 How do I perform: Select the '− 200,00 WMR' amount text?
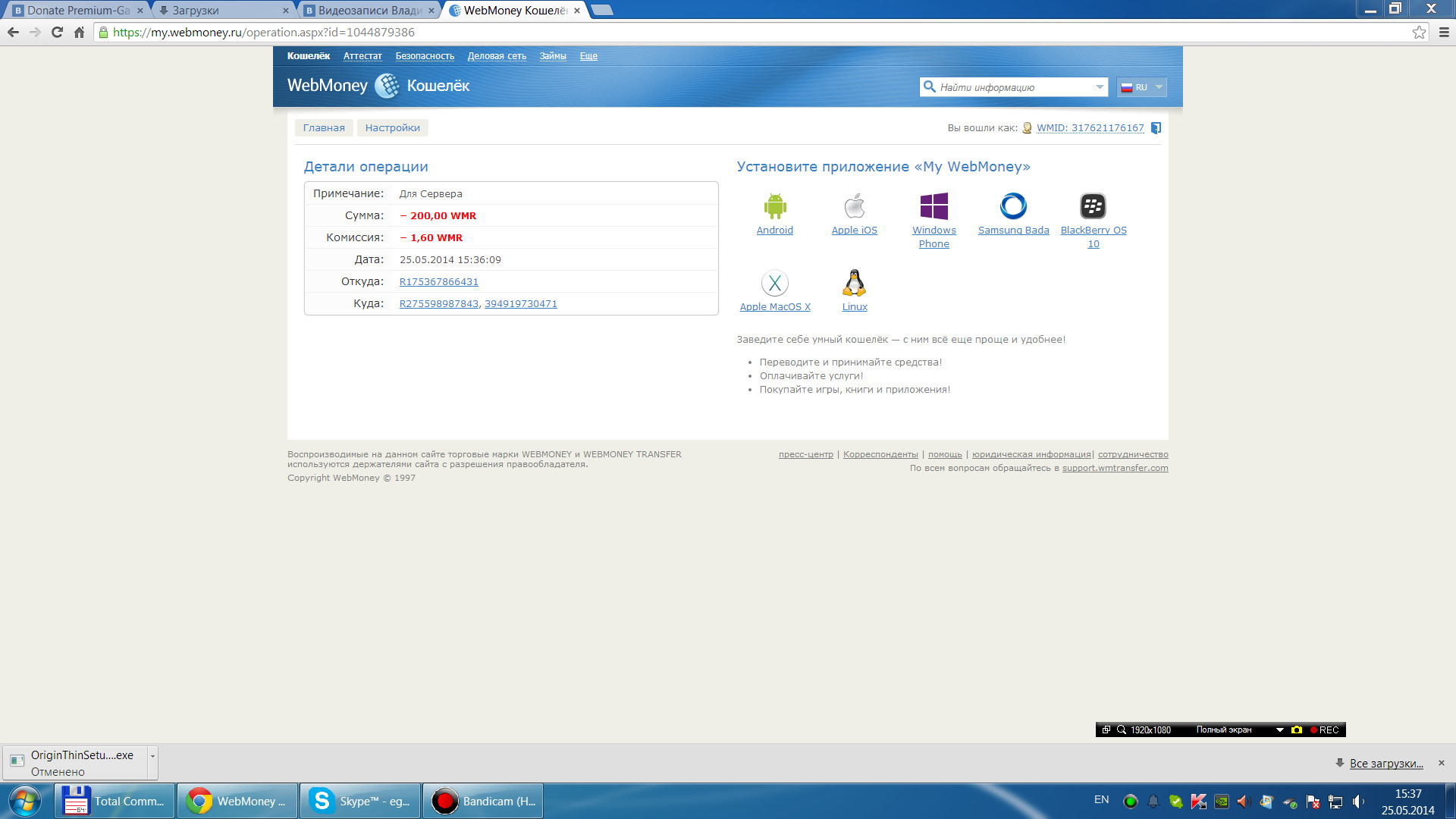click(x=438, y=216)
